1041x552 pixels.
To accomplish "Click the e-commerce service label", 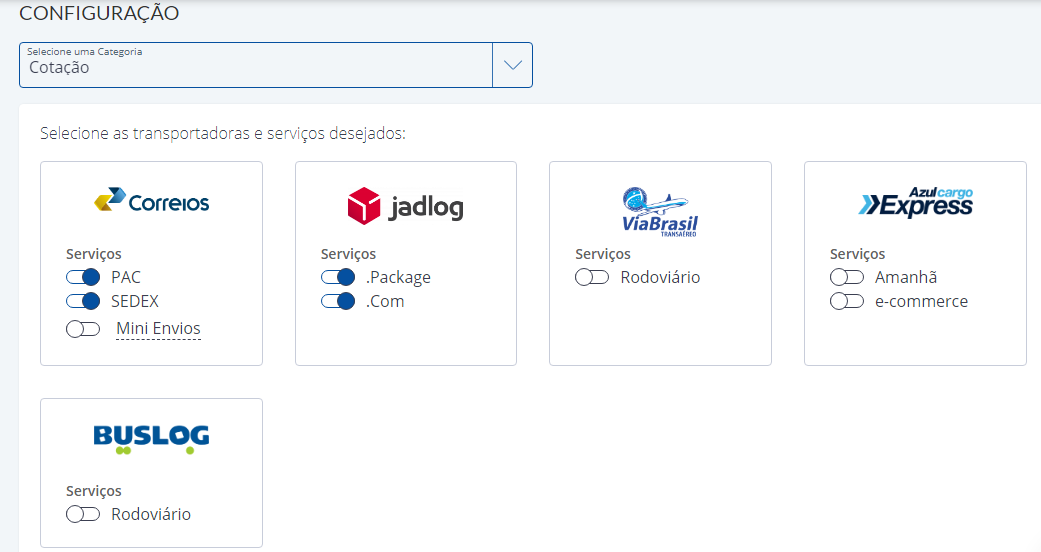I will click(x=921, y=302).
